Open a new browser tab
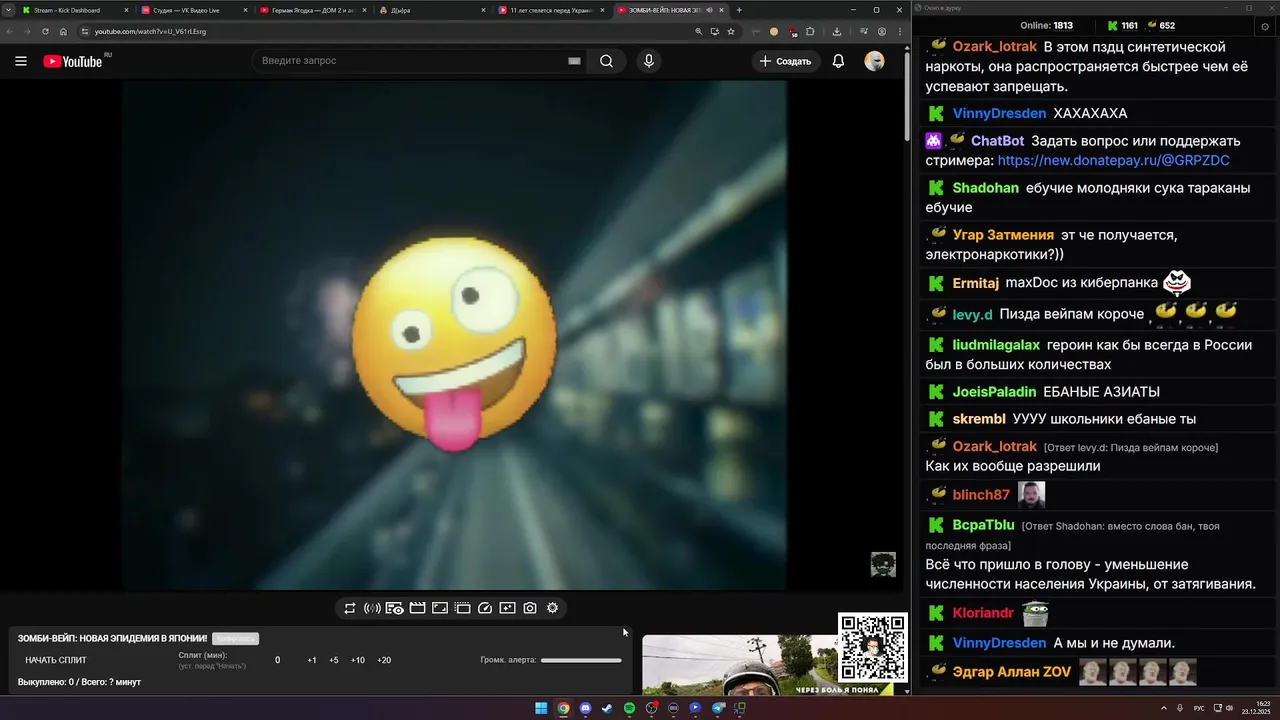The height and width of the screenshot is (720, 1280). pyautogui.click(x=739, y=10)
